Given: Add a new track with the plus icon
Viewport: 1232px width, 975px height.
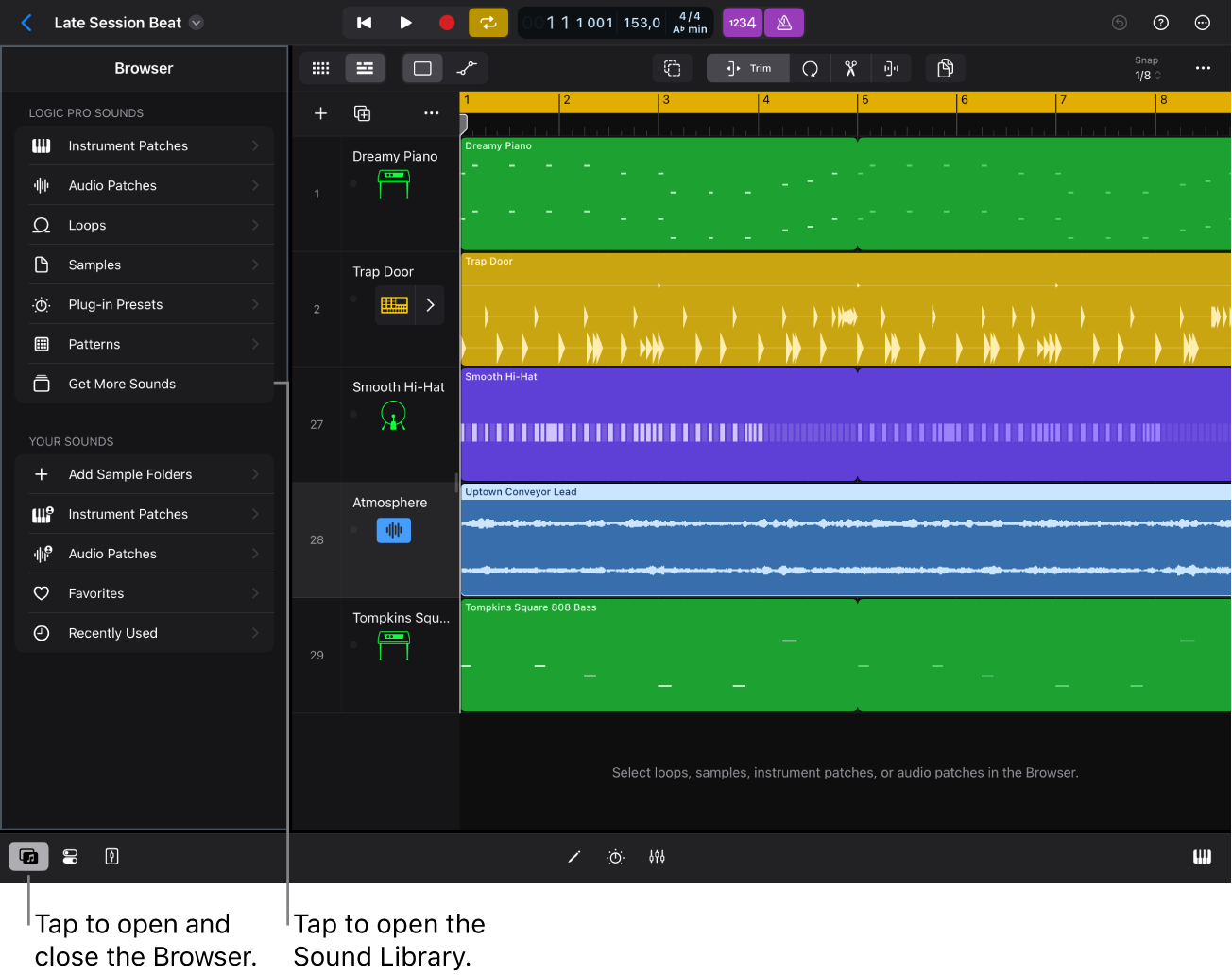Looking at the screenshot, I should point(320,112).
